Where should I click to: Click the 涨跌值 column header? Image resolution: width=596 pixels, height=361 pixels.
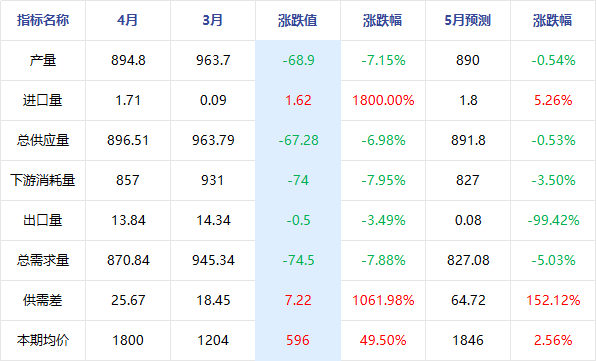point(298,20)
